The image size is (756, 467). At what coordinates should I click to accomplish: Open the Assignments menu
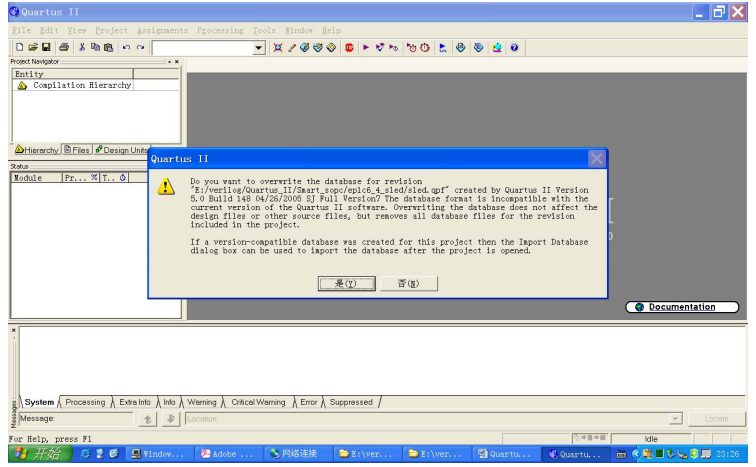[x=162, y=30]
